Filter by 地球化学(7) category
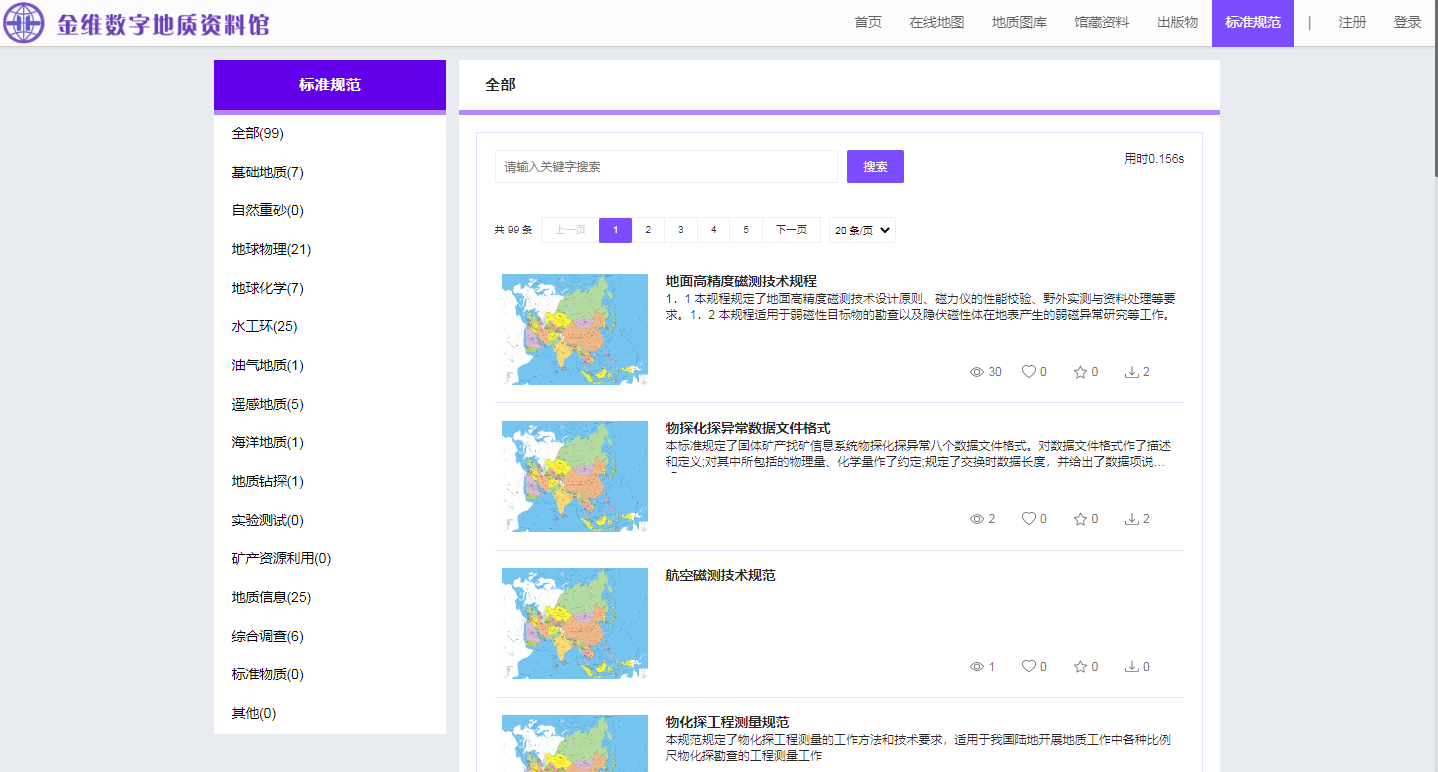 (267, 288)
